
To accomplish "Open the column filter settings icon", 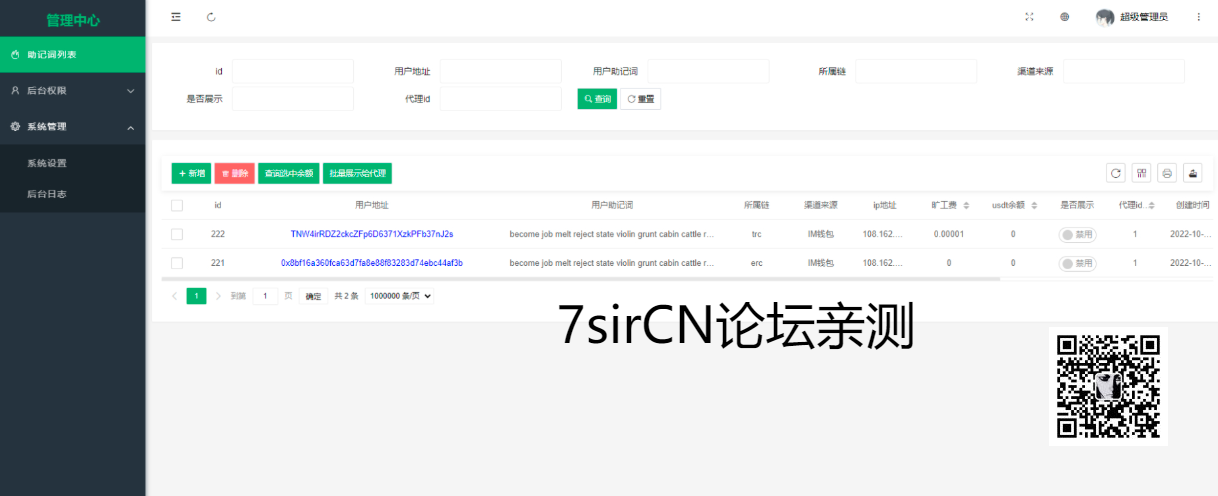I will [x=1142, y=173].
